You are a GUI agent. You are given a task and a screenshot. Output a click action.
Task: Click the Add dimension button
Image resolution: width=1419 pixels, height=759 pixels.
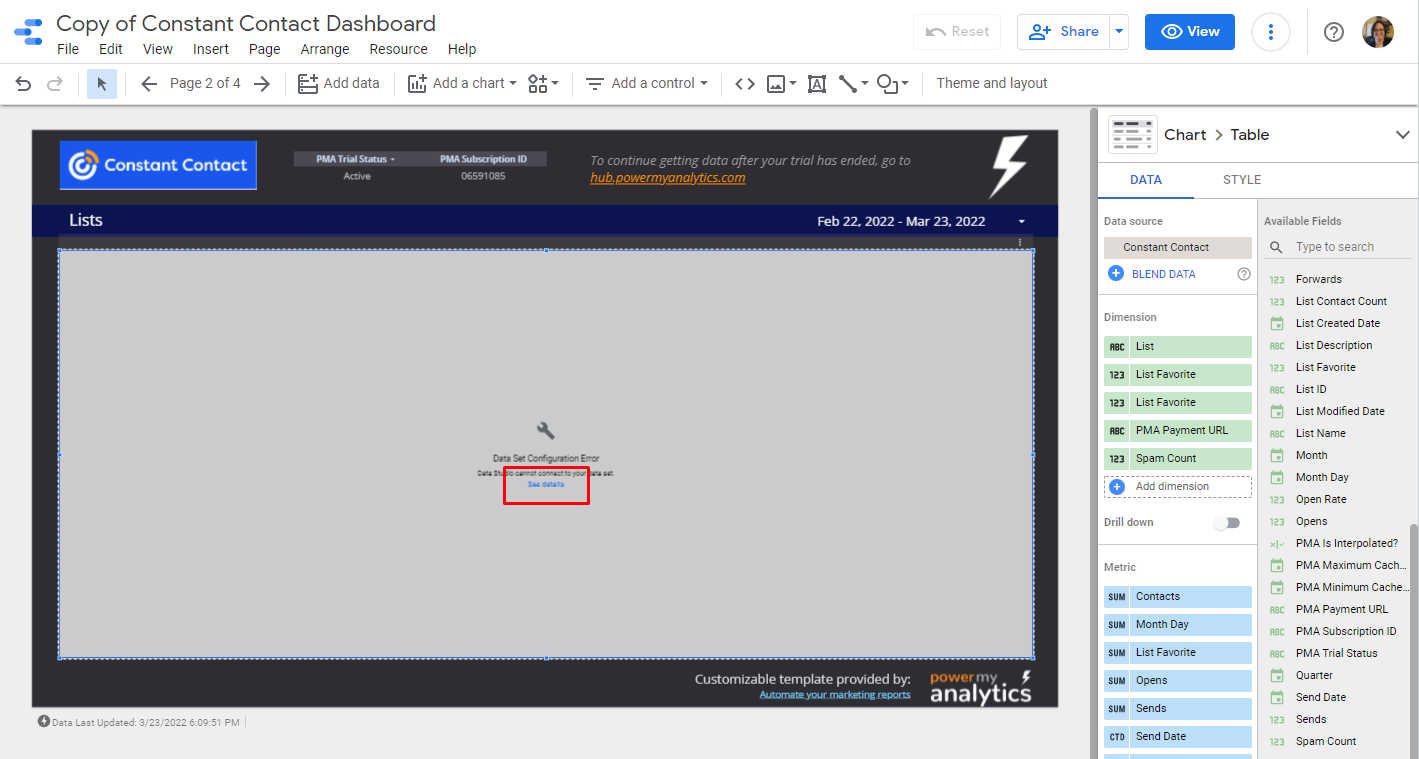pos(1177,487)
